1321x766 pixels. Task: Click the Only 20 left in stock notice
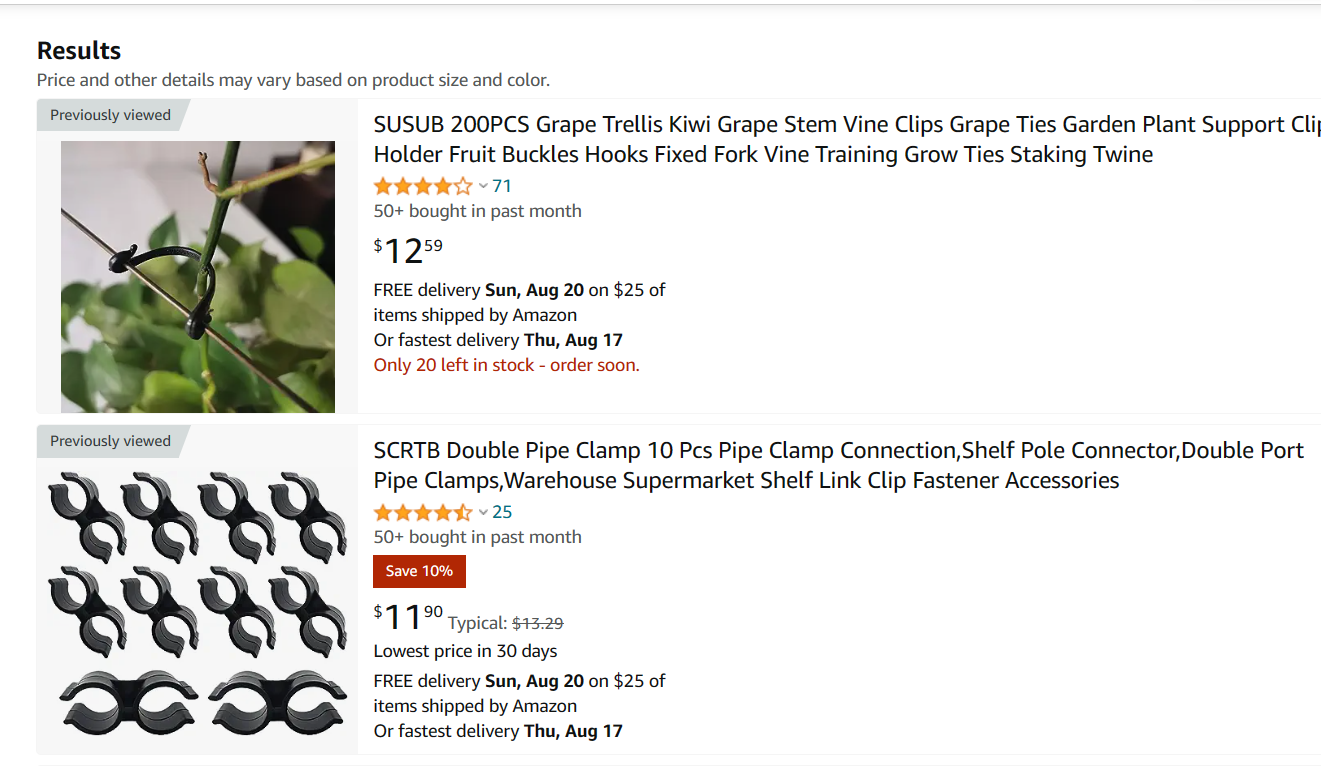(506, 365)
